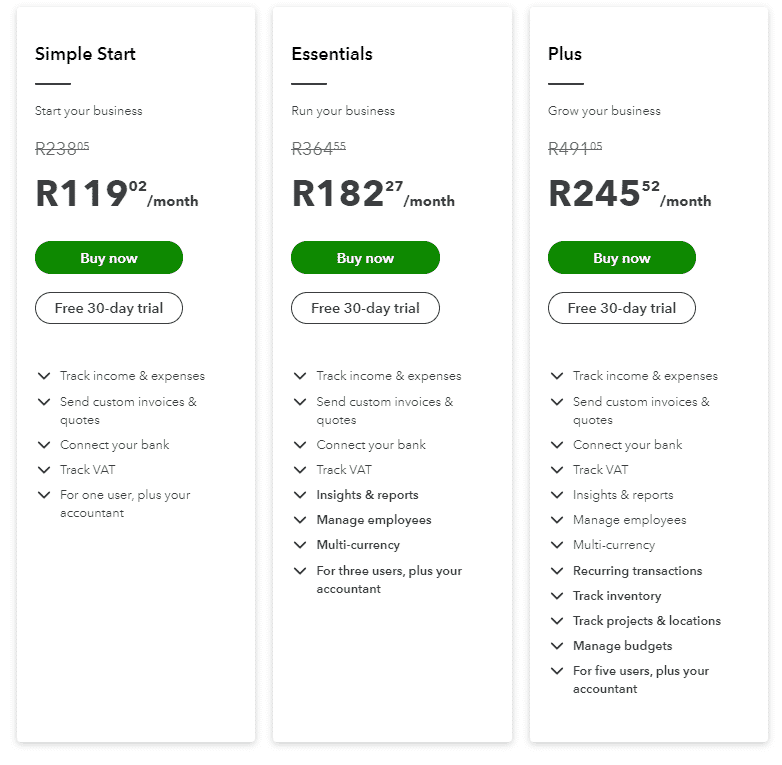Expand Track income & expenses in Simple Start
The height and width of the screenshot is (765, 782).
pyautogui.click(x=44, y=376)
